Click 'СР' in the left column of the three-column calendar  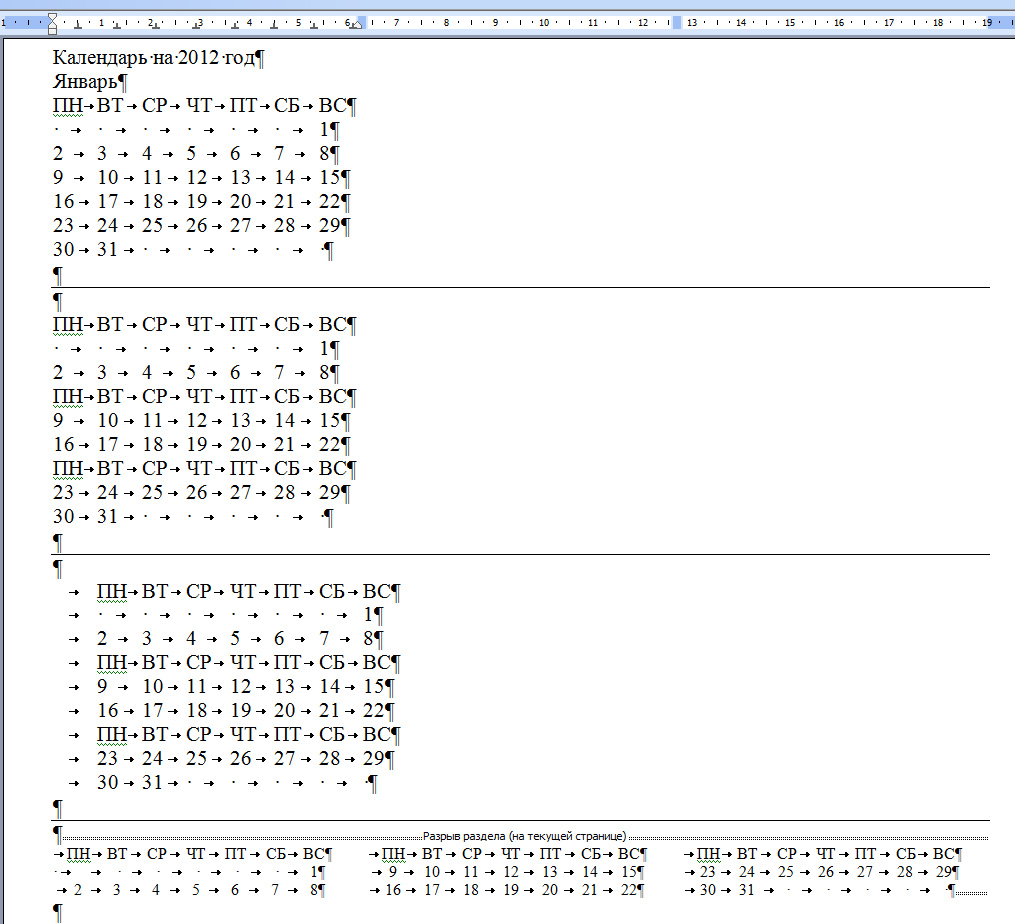(157, 854)
